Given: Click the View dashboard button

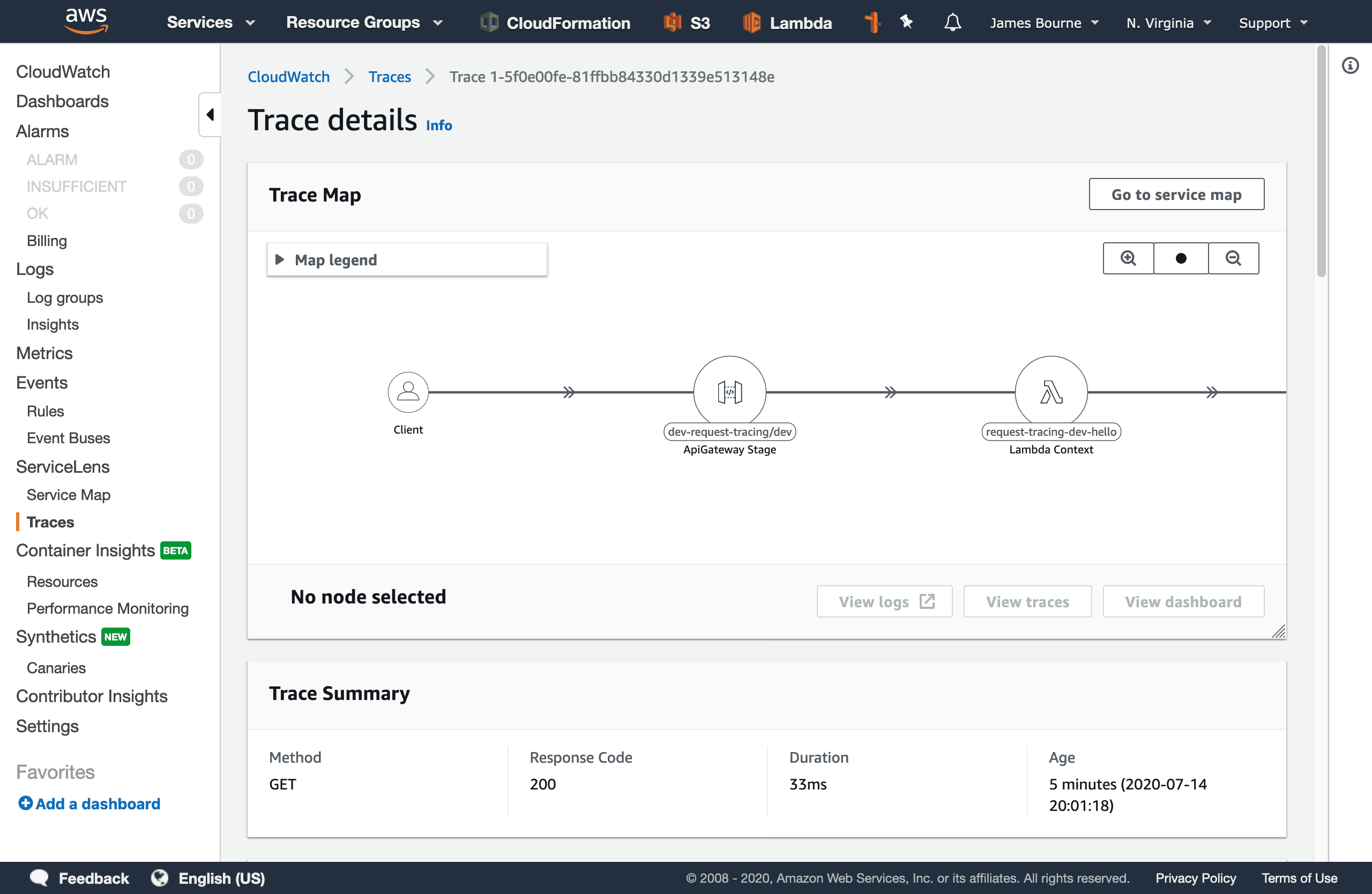Looking at the screenshot, I should 1183,601.
